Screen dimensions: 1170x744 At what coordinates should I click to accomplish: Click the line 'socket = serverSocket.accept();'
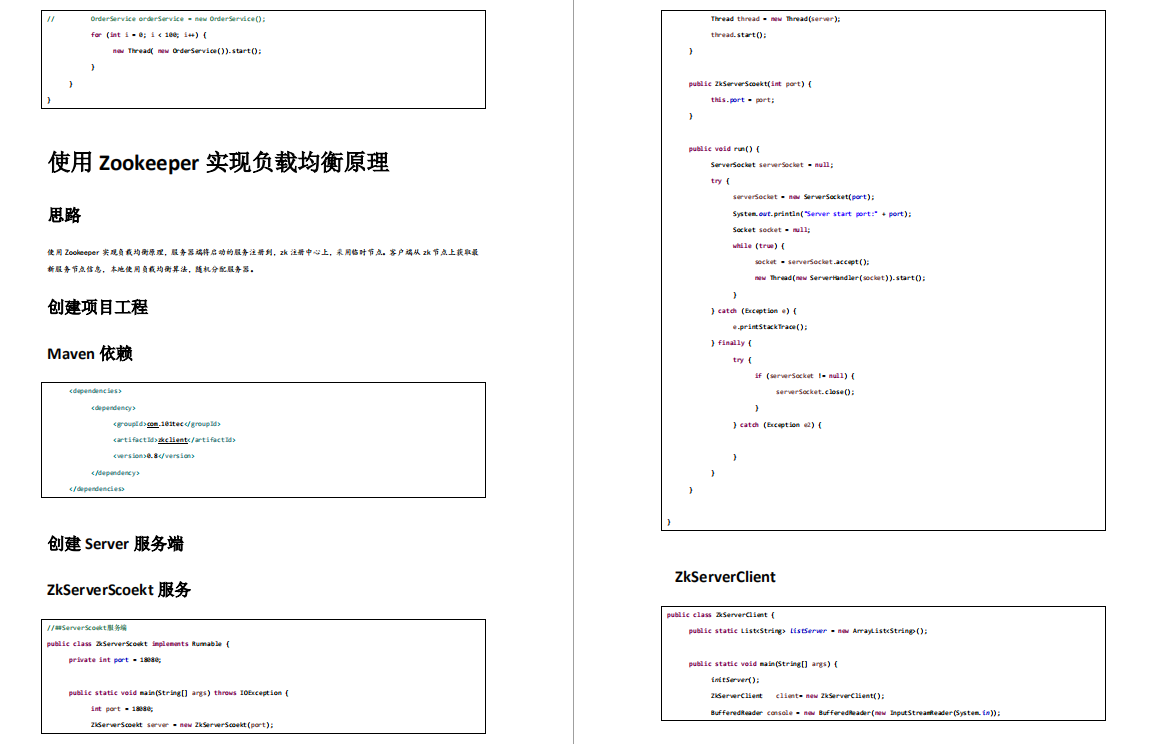tap(812, 262)
